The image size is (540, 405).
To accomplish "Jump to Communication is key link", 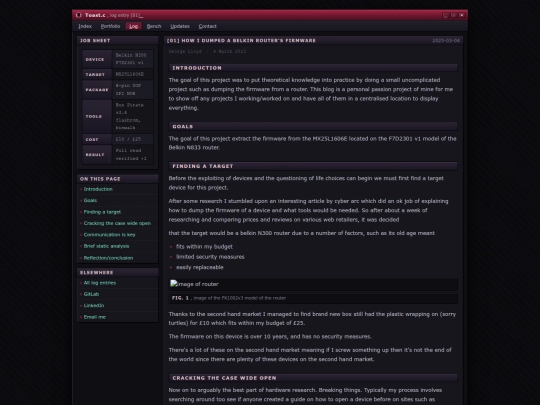I will pyautogui.click(x=110, y=235).
